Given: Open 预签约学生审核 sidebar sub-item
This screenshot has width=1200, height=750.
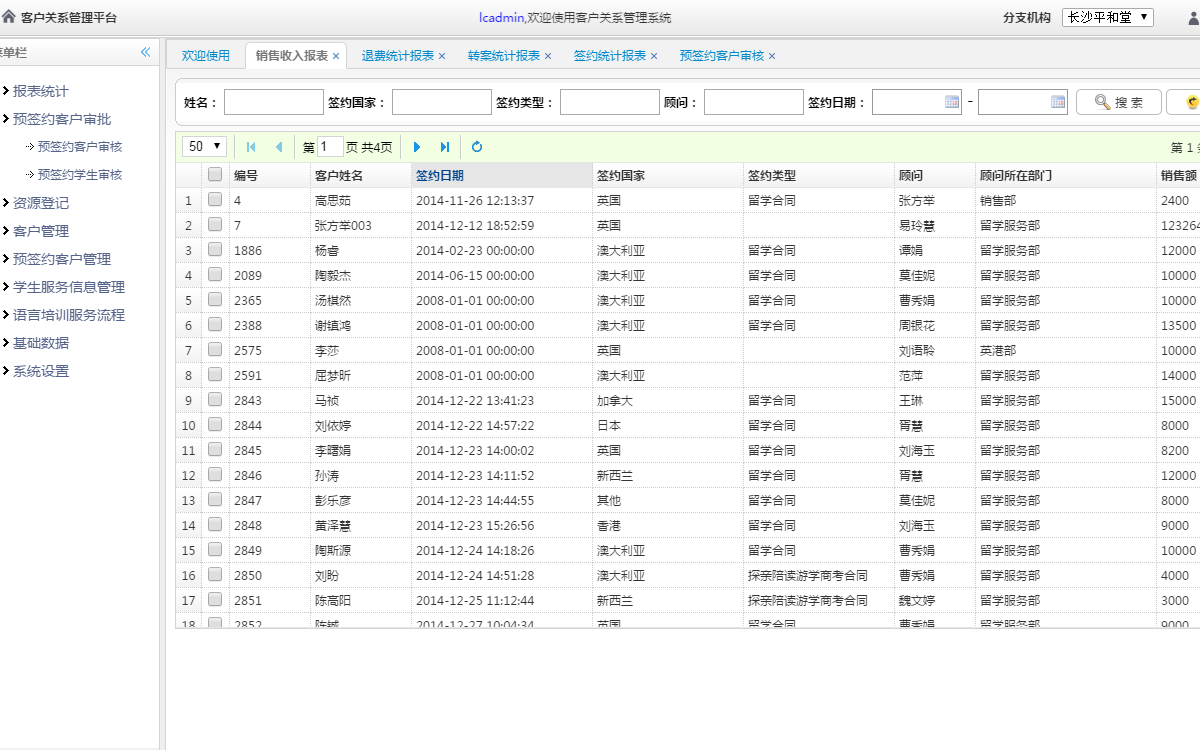Looking at the screenshot, I should tap(79, 175).
